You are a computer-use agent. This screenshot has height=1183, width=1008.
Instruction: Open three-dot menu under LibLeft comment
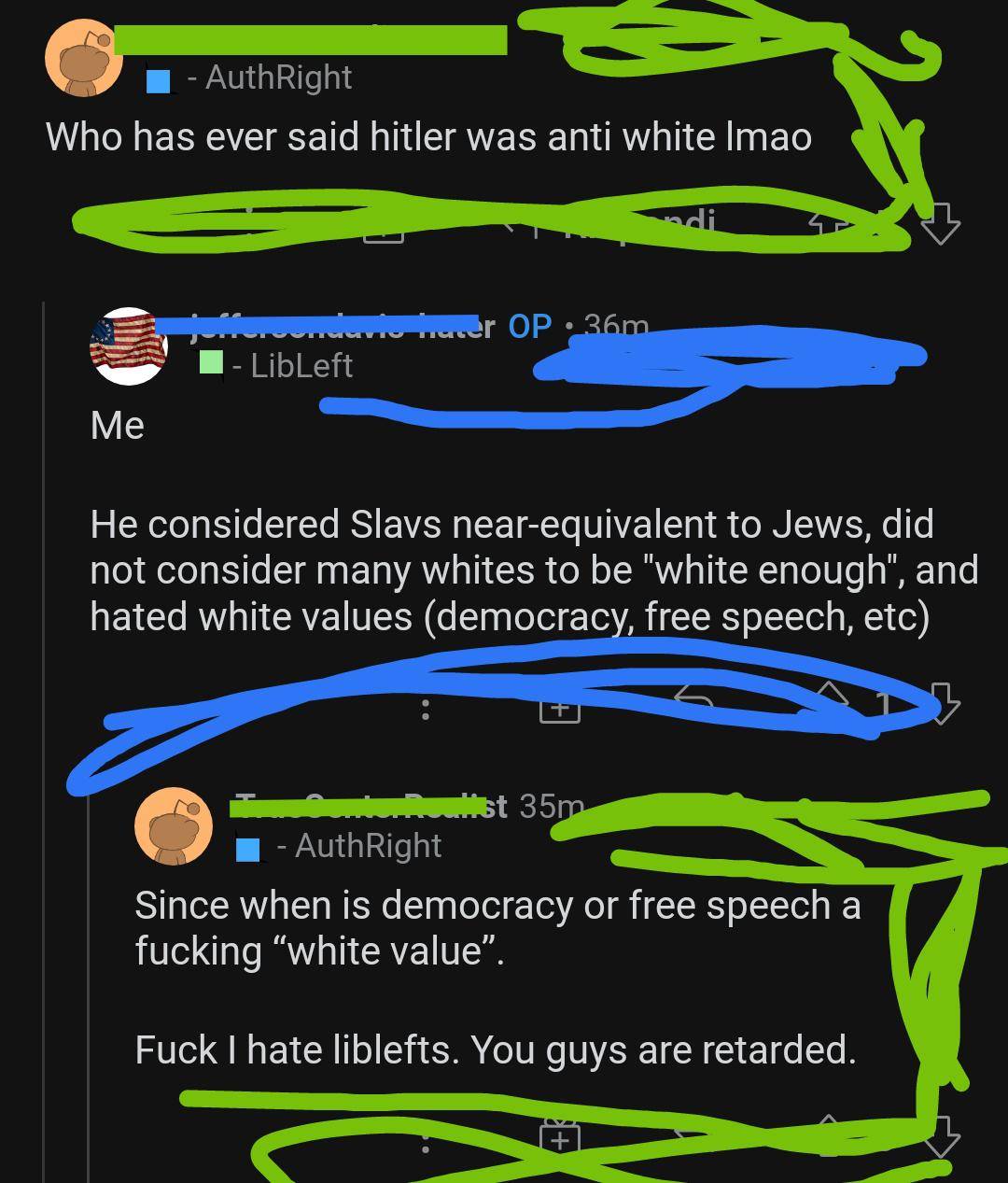click(426, 710)
